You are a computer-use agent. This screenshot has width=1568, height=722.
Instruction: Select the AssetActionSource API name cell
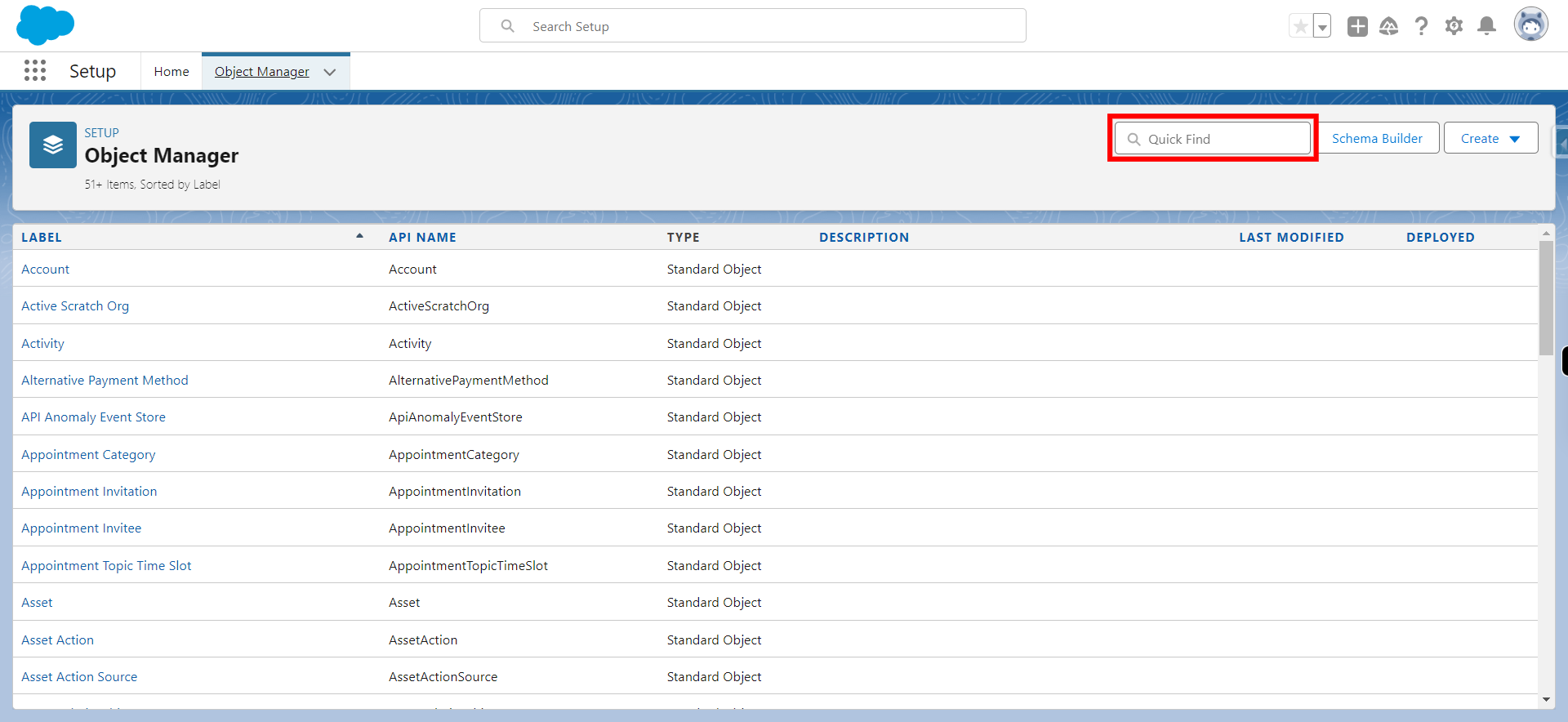(x=443, y=677)
